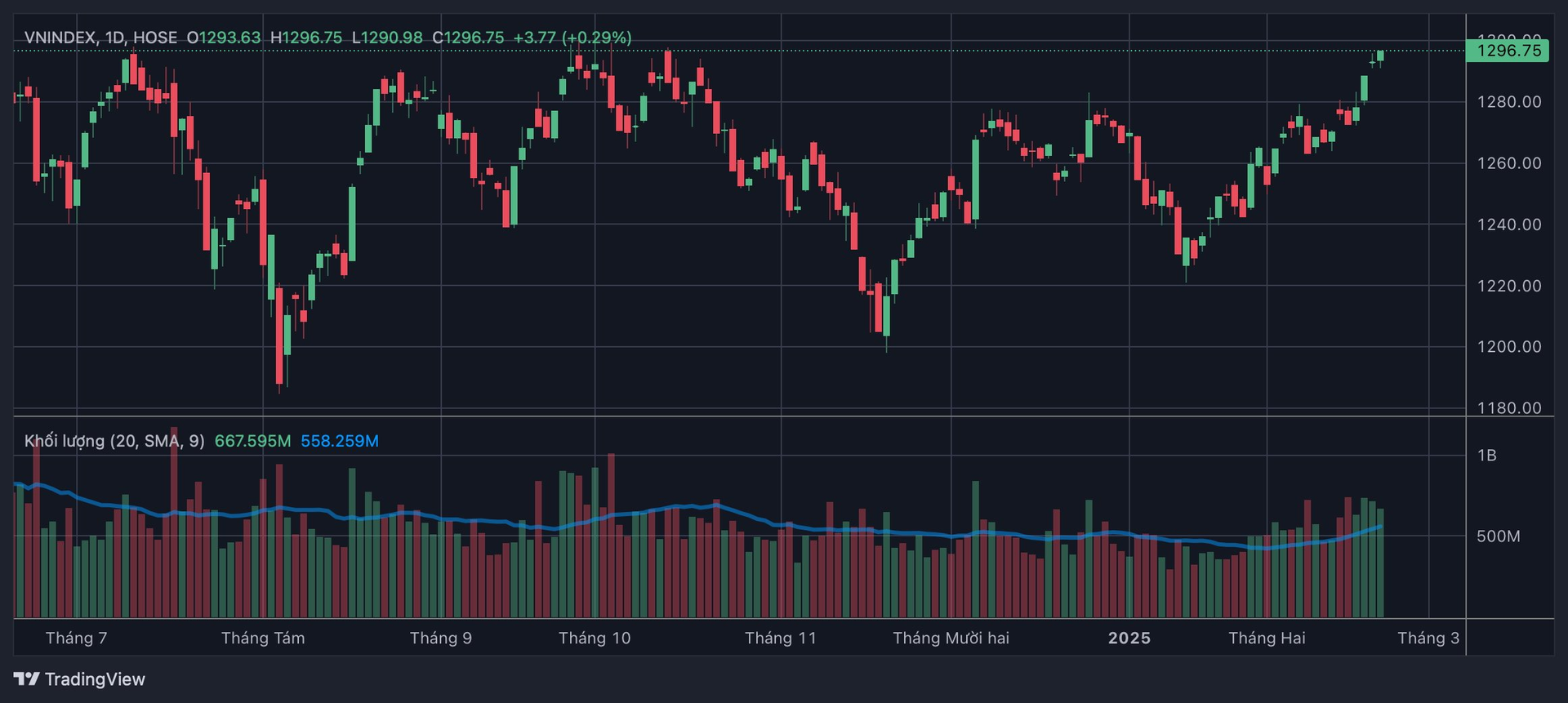Click the TradingView logo icon
Viewport: 1568px width, 703px height.
click(x=26, y=679)
